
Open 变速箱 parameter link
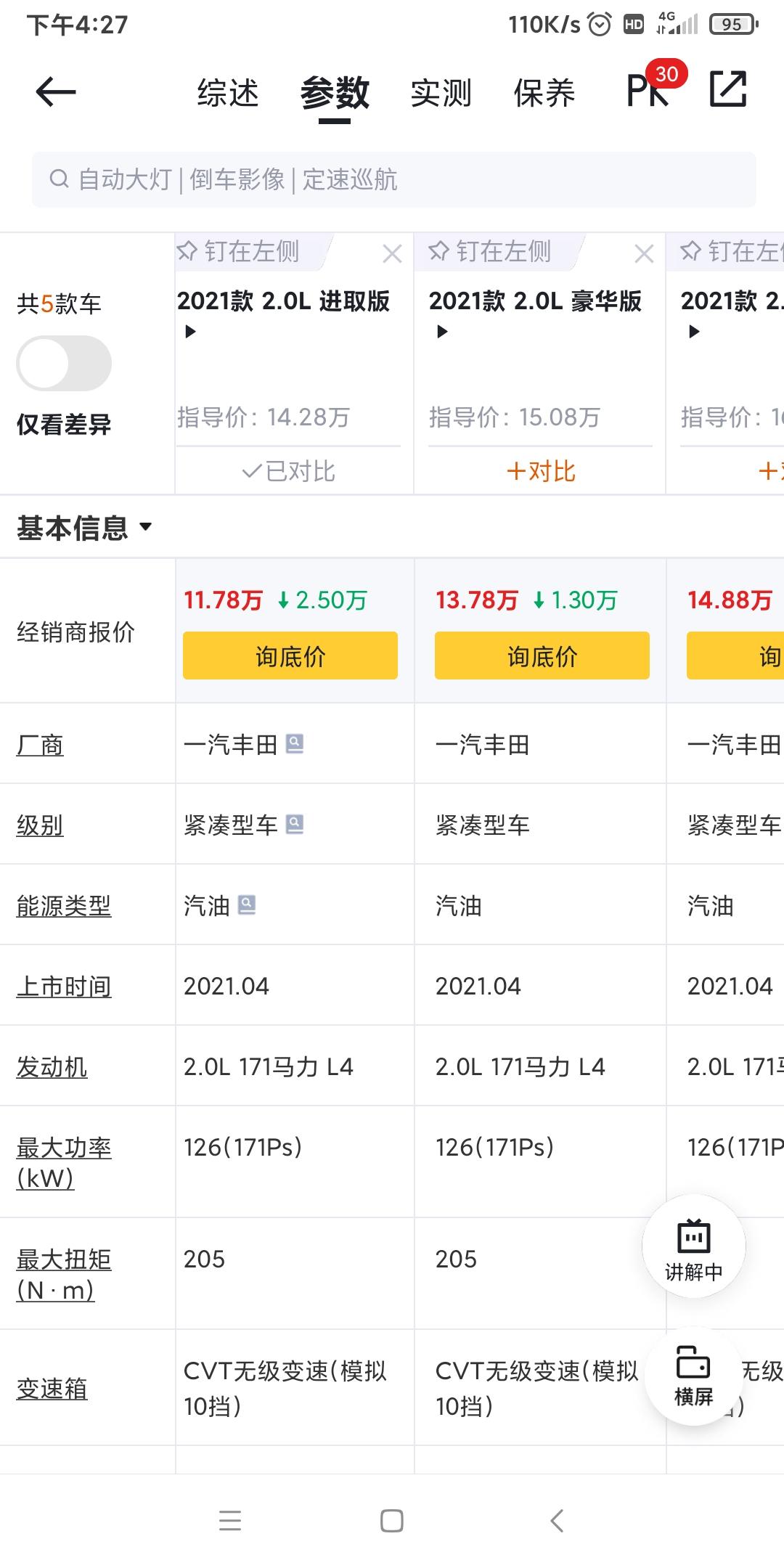(x=52, y=1389)
